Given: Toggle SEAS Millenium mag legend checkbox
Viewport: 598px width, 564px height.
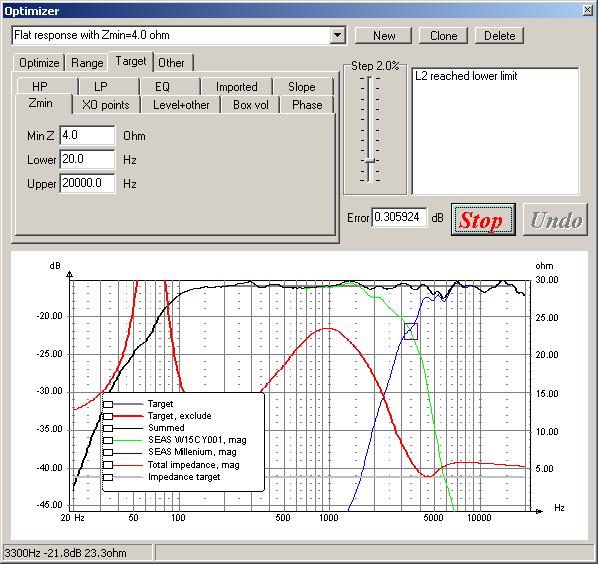Looking at the screenshot, I should click(108, 453).
